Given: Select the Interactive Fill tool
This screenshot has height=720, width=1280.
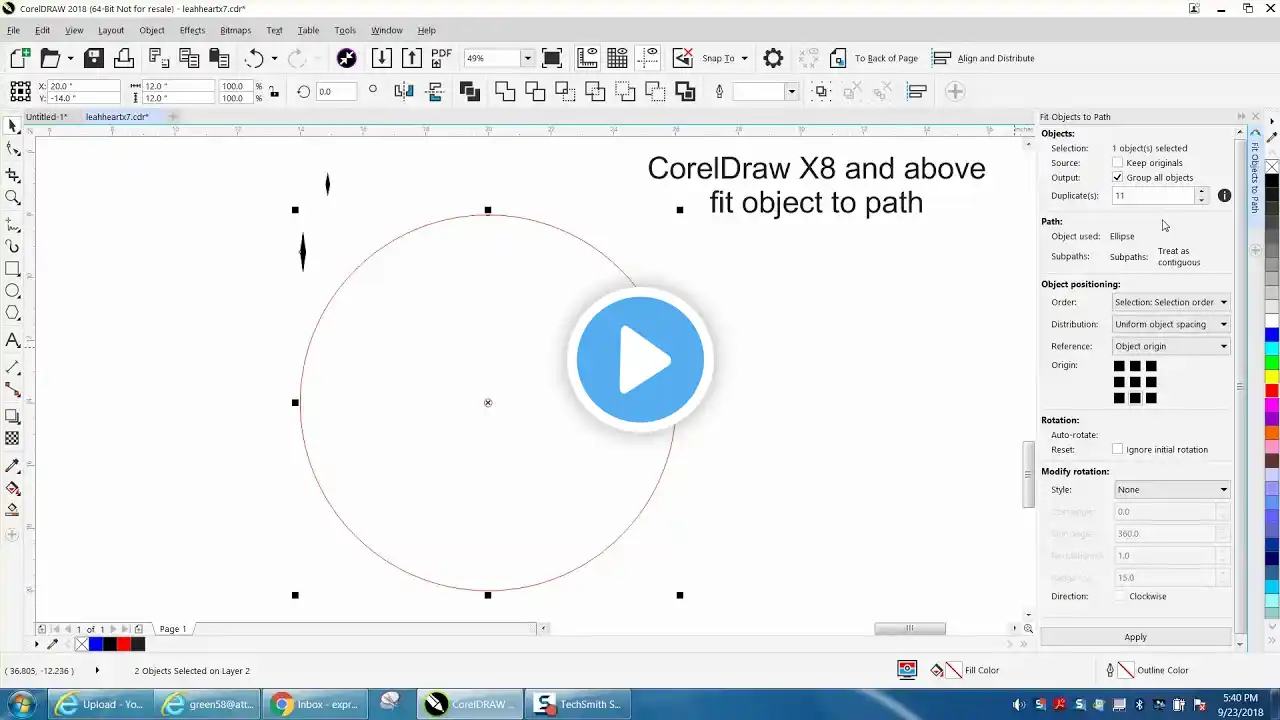Looking at the screenshot, I should (13, 489).
